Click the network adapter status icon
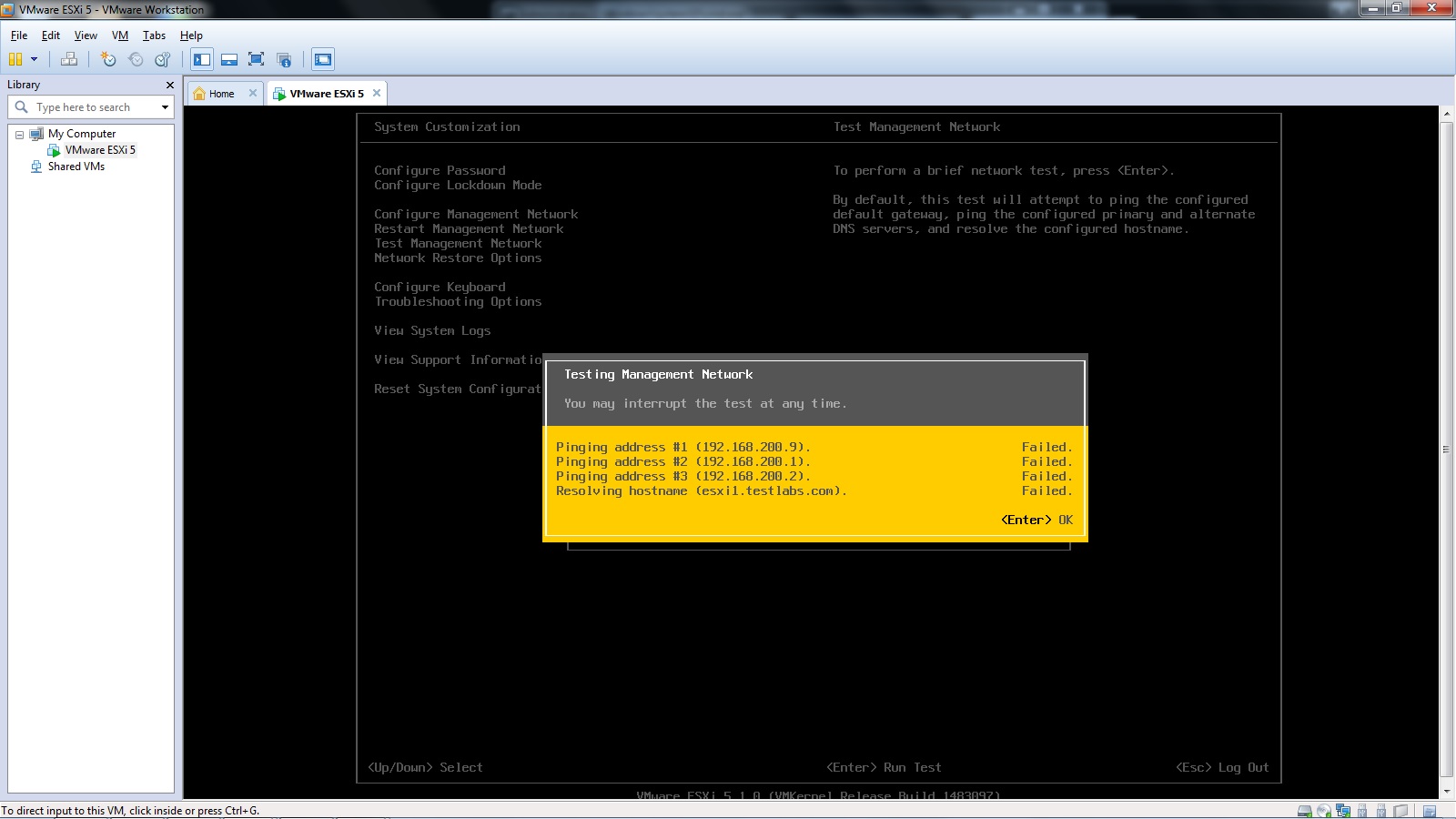 [x=1342, y=811]
